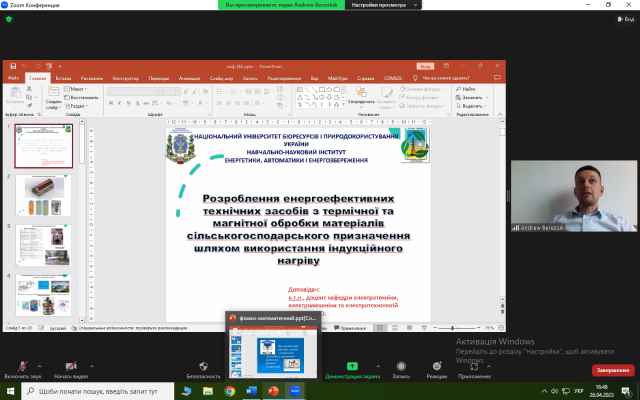This screenshot has width=640, height=400.
Task: Select slide 4 thumbnail
Action: 44,296
